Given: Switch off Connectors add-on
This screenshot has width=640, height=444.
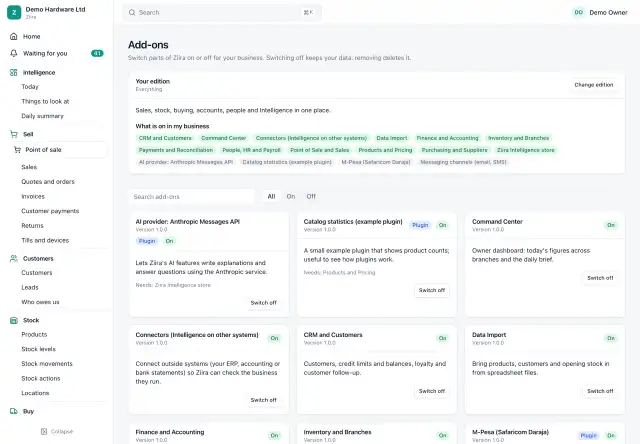Looking at the screenshot, I should coord(263,400).
